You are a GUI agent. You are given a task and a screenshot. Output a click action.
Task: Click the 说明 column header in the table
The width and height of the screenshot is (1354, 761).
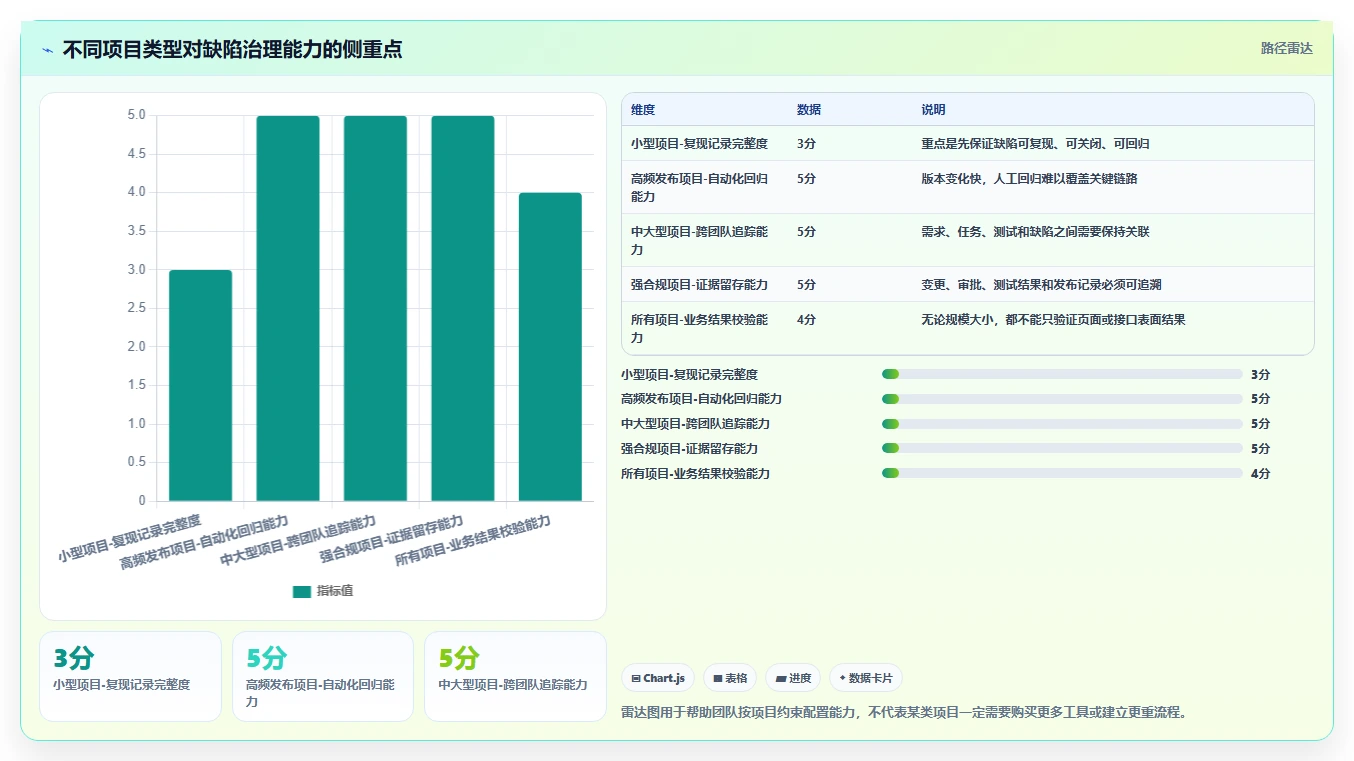coord(933,110)
